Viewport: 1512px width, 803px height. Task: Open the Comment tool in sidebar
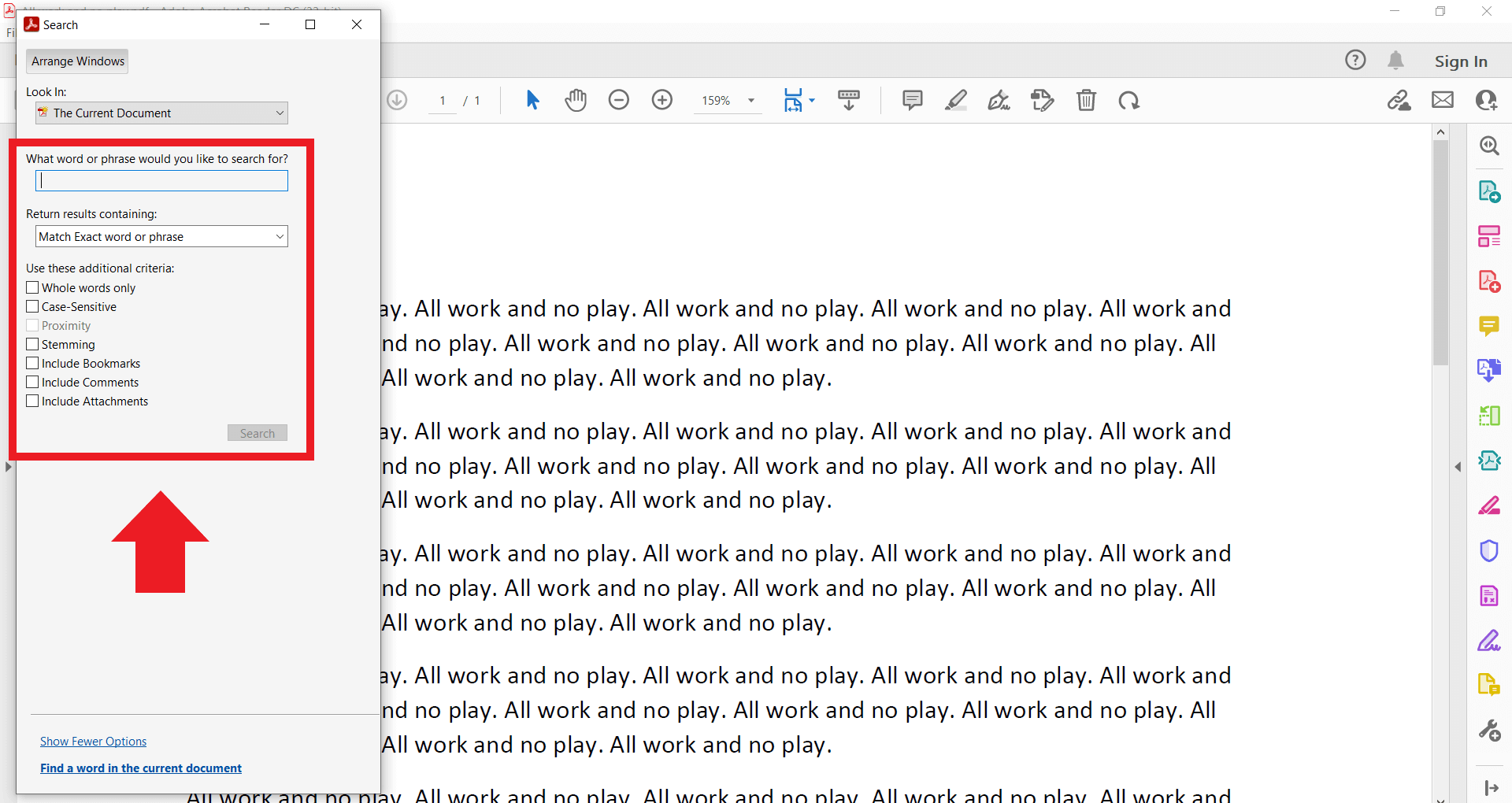coord(1489,325)
